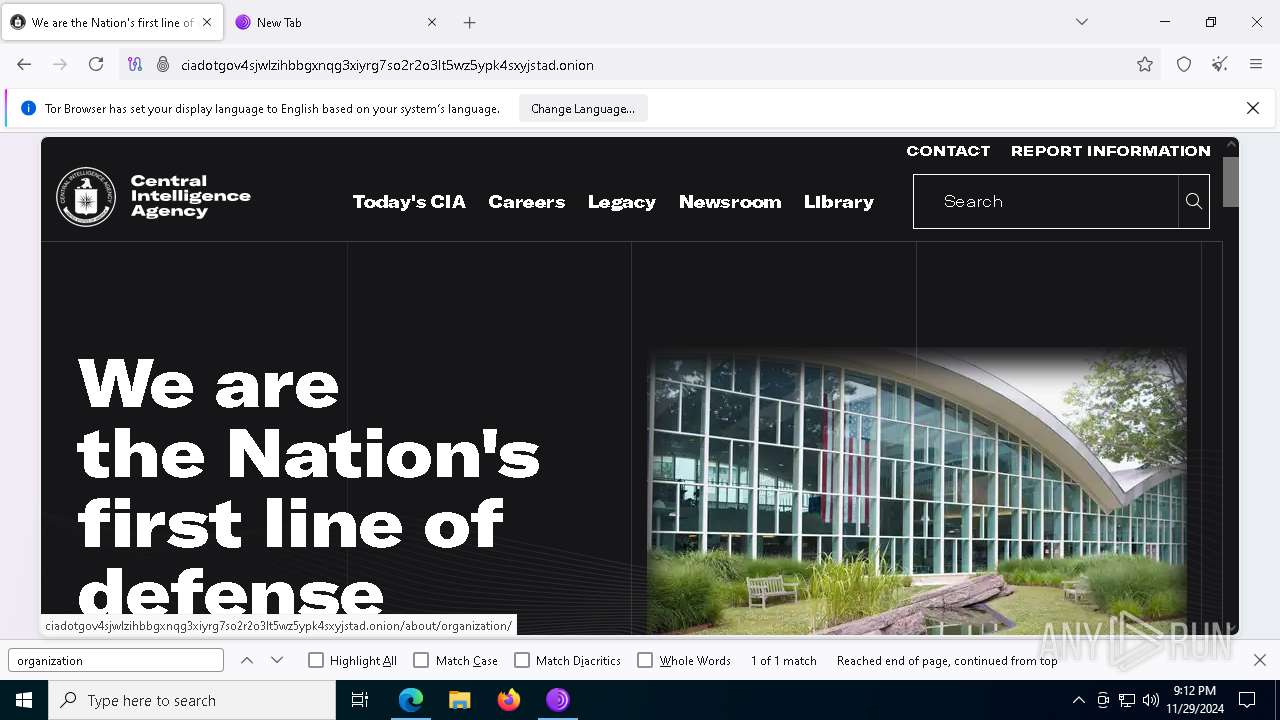
Task: Open the Windows notification center
Action: (x=1247, y=700)
